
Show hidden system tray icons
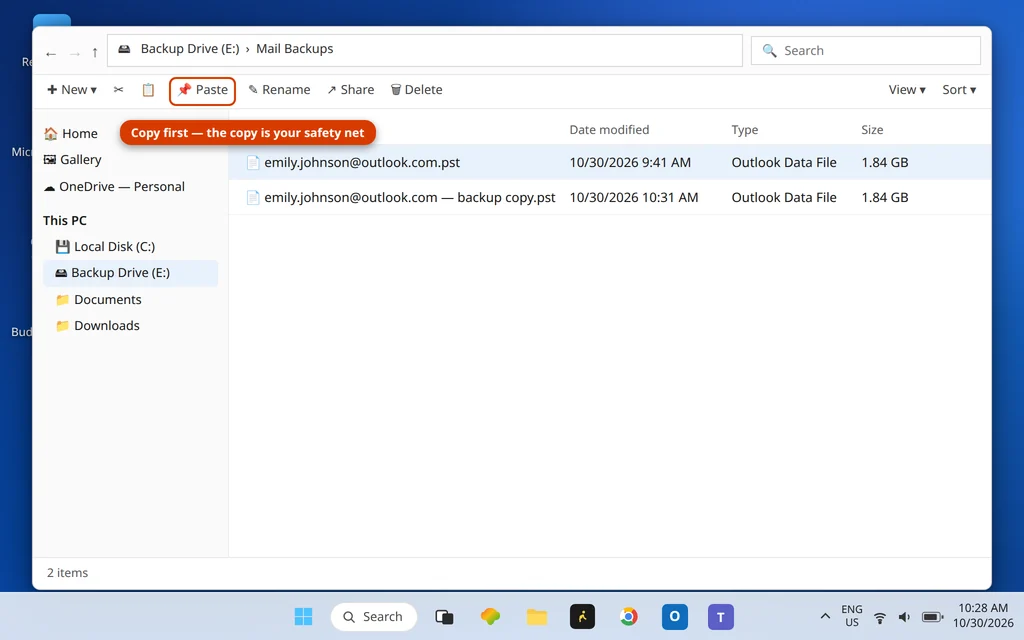coord(825,616)
